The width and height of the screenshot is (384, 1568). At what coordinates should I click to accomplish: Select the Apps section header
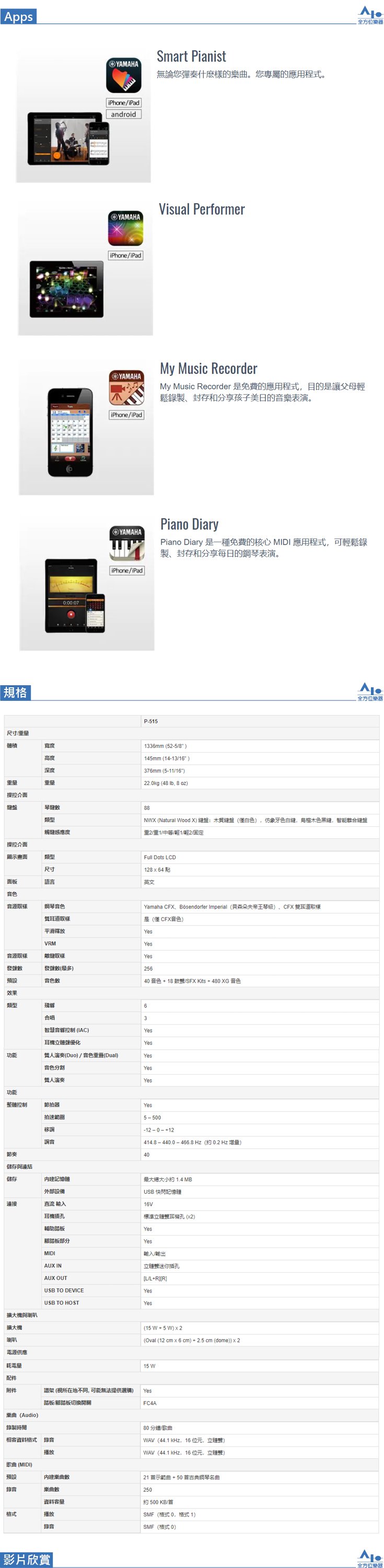coord(18,16)
